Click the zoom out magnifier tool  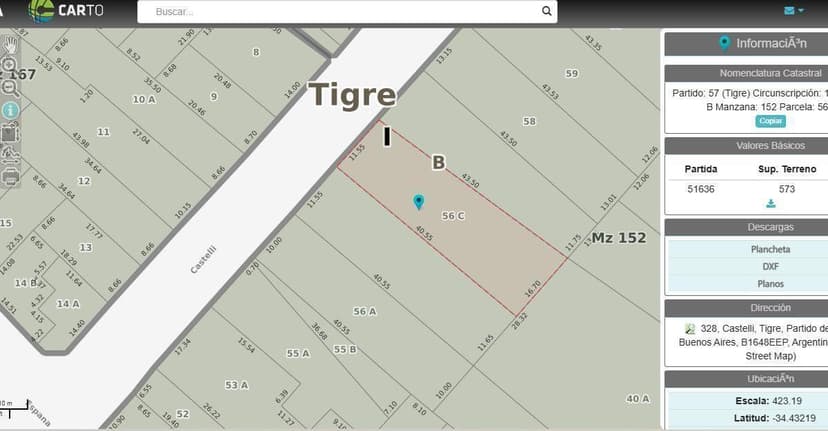(10, 87)
